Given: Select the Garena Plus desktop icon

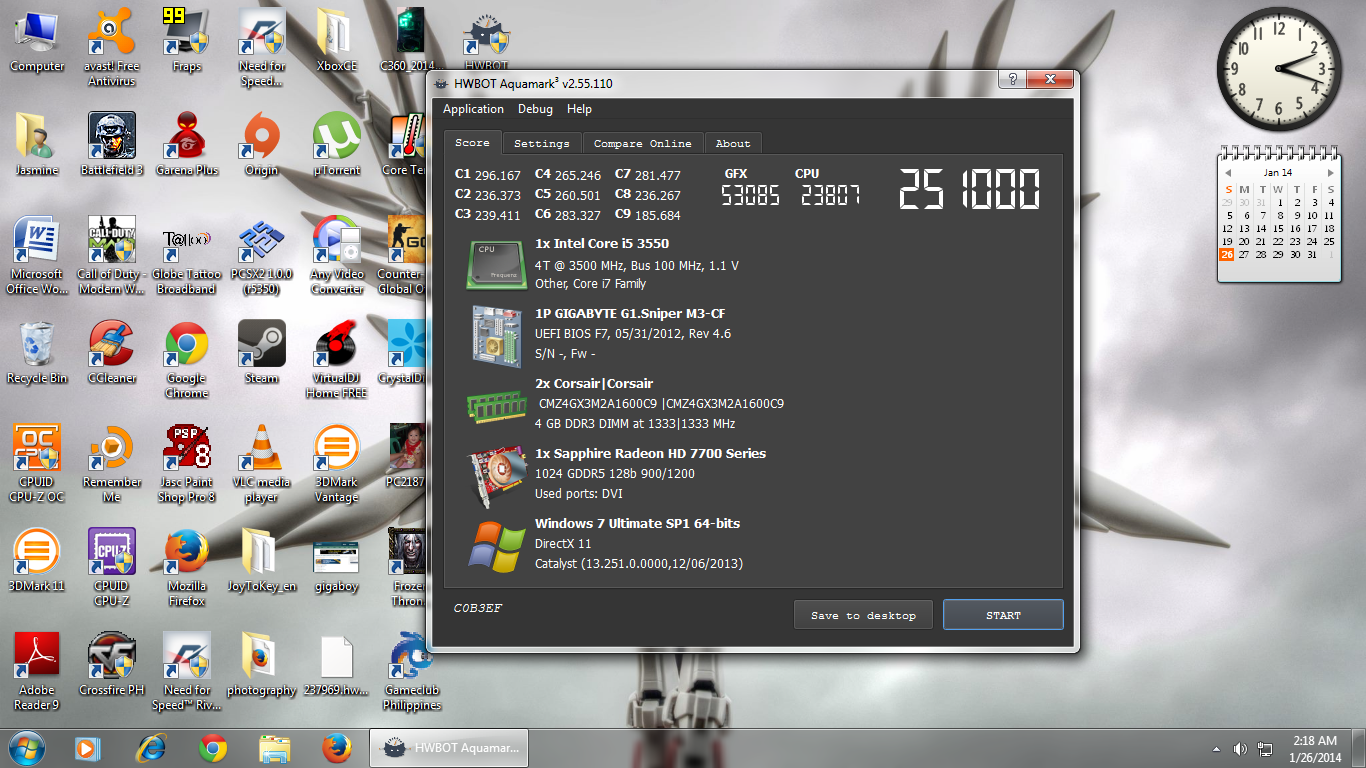Looking at the screenshot, I should [186, 145].
